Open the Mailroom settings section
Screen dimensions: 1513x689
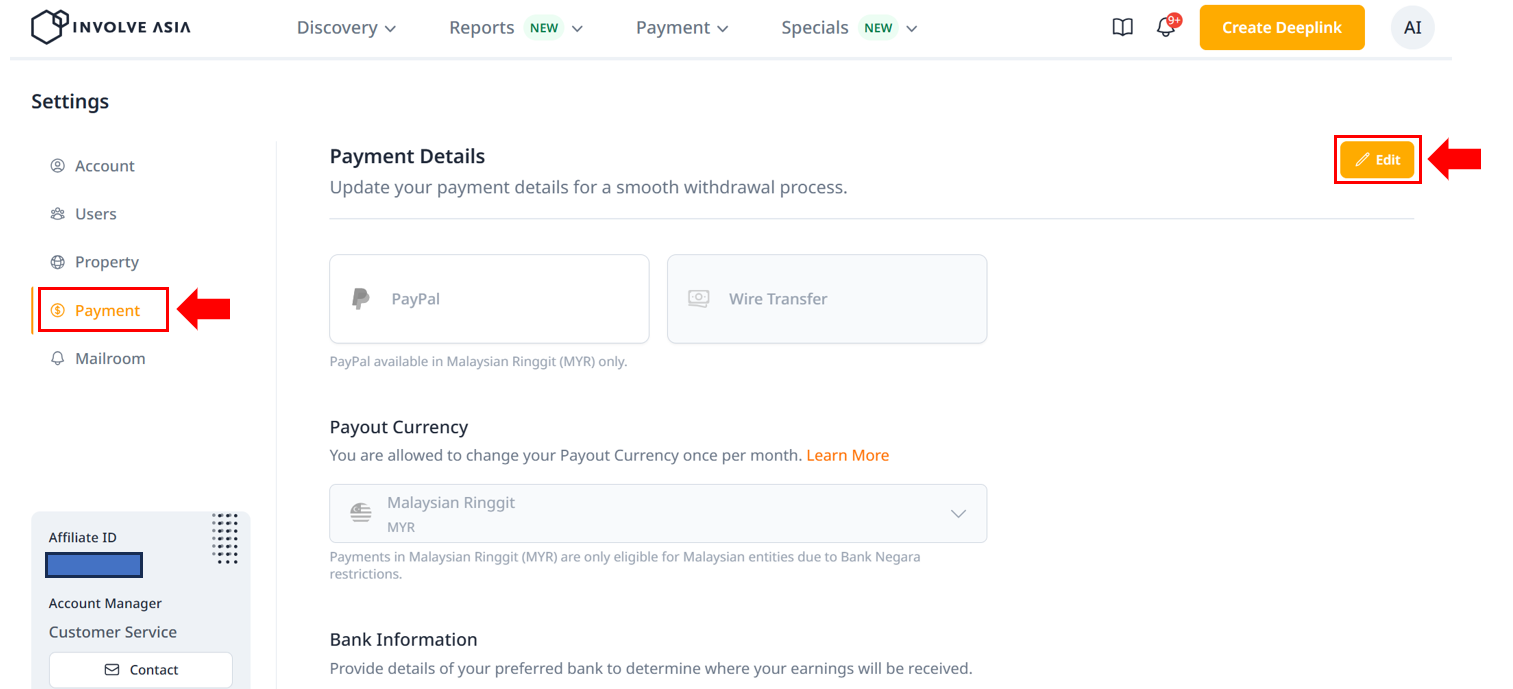click(109, 358)
